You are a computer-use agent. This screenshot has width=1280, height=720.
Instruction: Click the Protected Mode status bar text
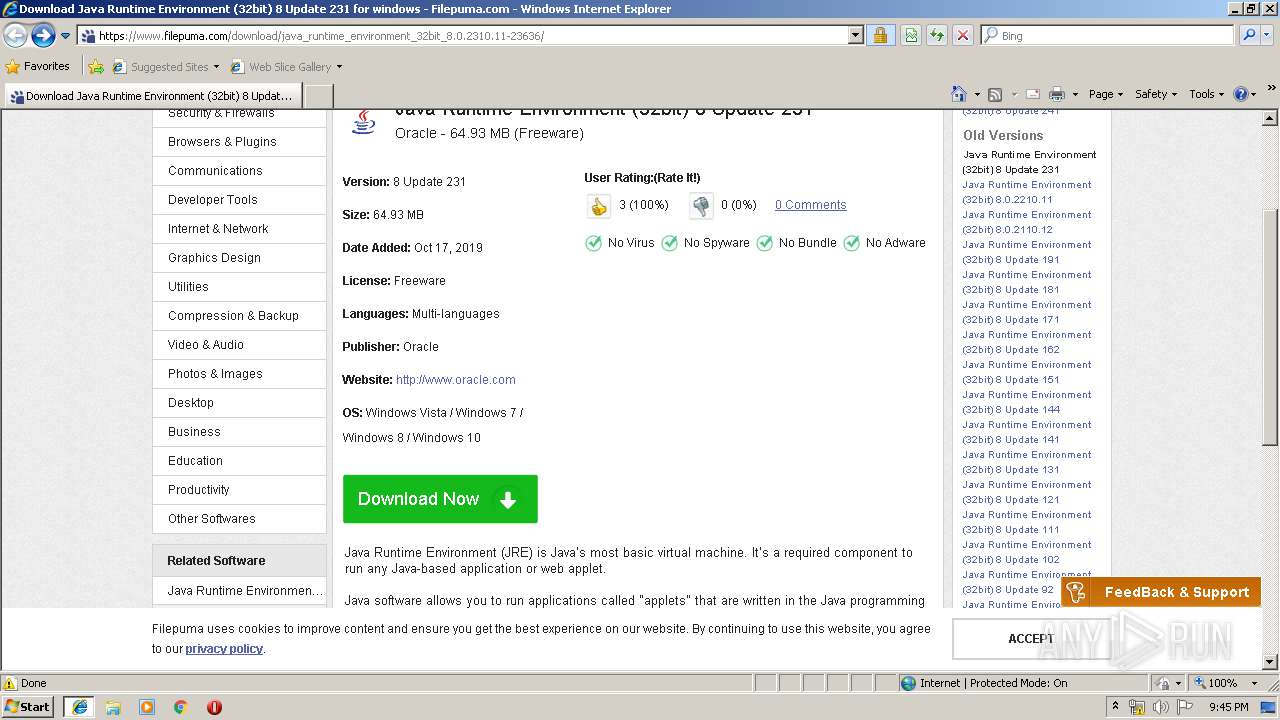tap(993, 683)
